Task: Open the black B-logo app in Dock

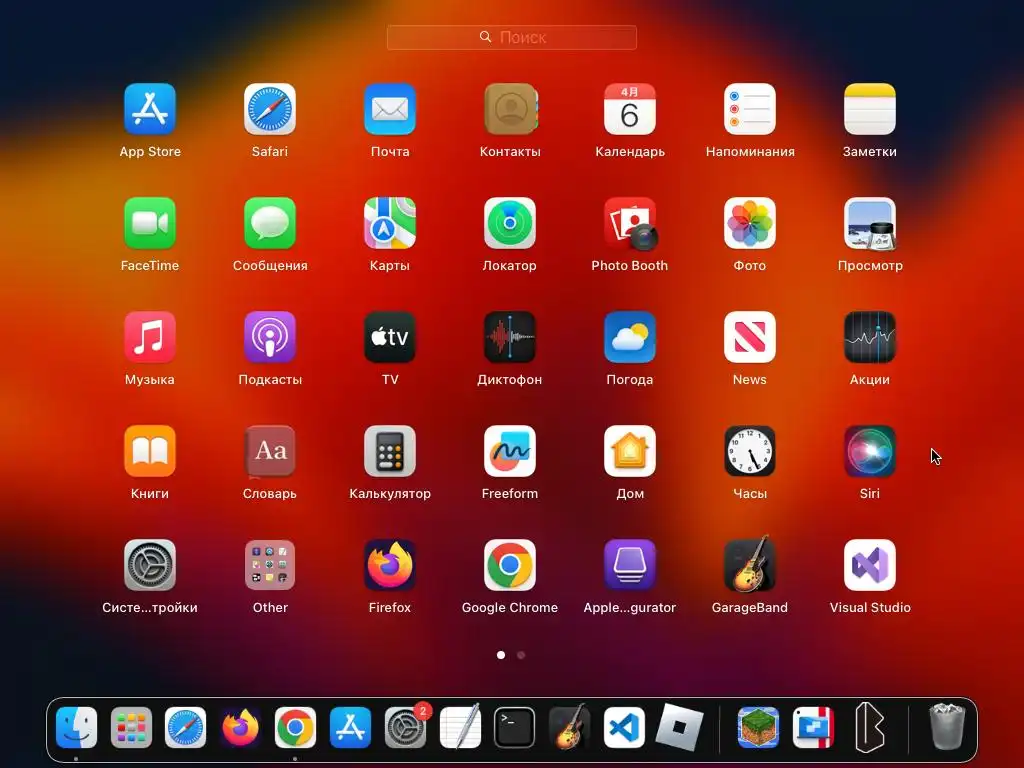Action: point(869,728)
